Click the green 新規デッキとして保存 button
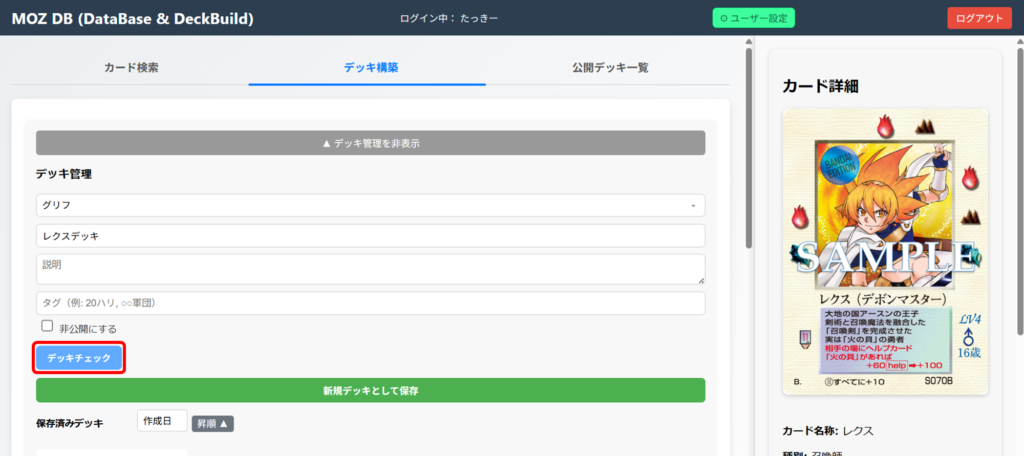The height and width of the screenshot is (456, 1024). click(x=370, y=390)
